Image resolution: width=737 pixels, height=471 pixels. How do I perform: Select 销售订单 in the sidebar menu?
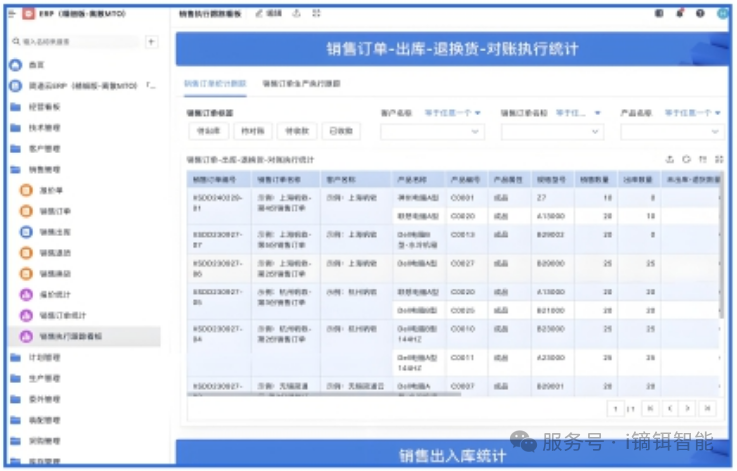tap(55, 211)
